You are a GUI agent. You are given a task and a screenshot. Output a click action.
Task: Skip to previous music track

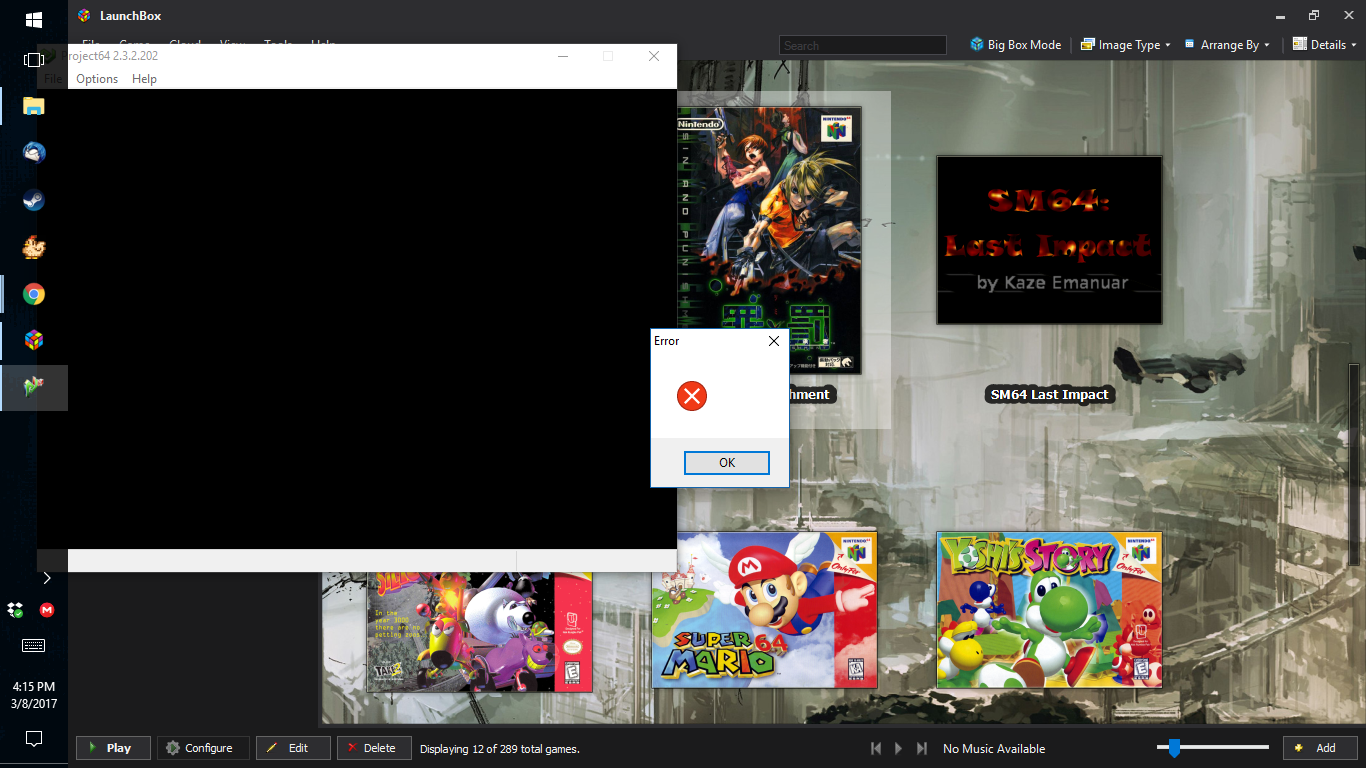(876, 748)
